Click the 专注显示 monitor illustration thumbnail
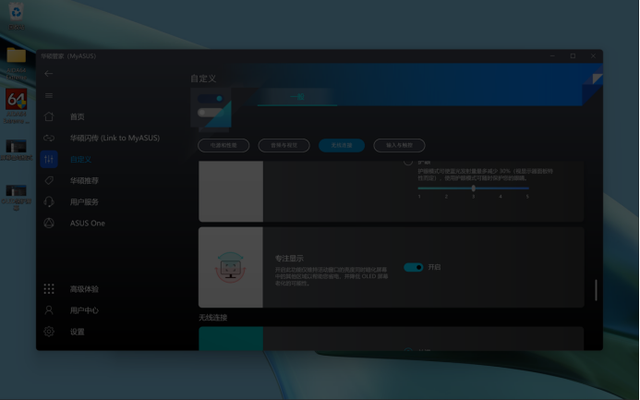640x400 pixels. [231, 267]
